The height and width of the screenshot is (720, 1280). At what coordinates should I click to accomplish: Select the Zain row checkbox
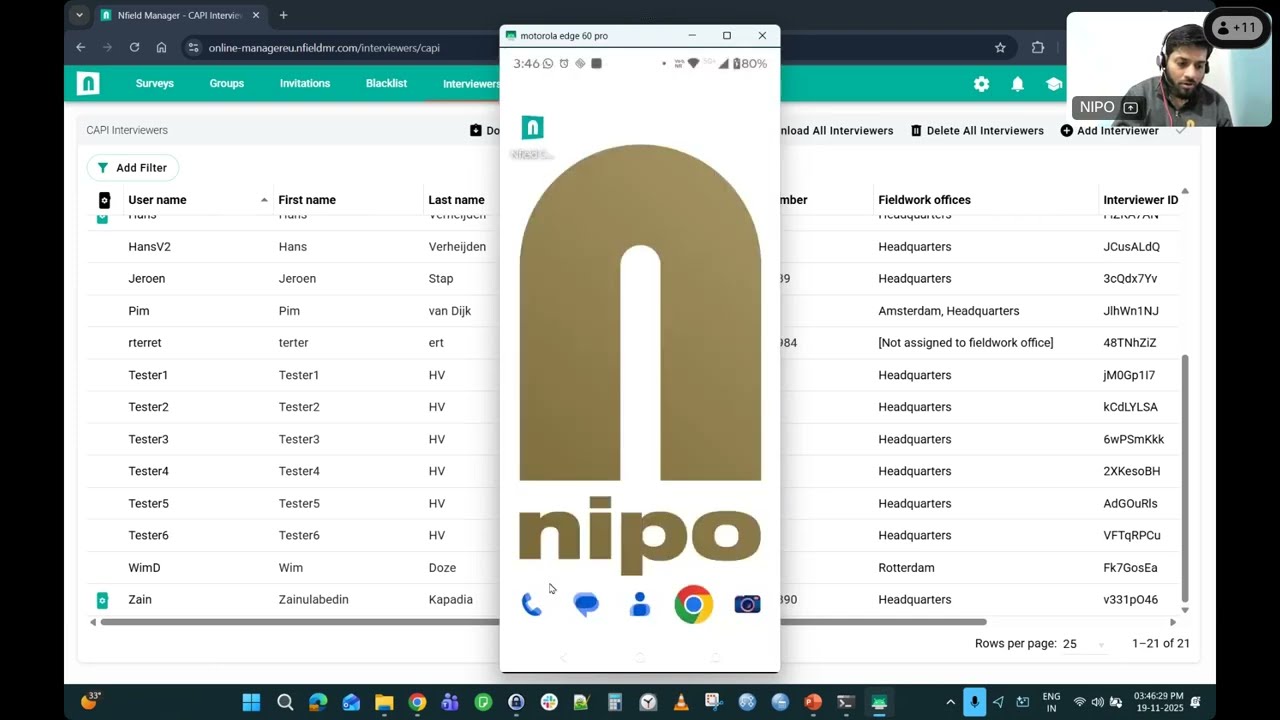click(x=102, y=599)
